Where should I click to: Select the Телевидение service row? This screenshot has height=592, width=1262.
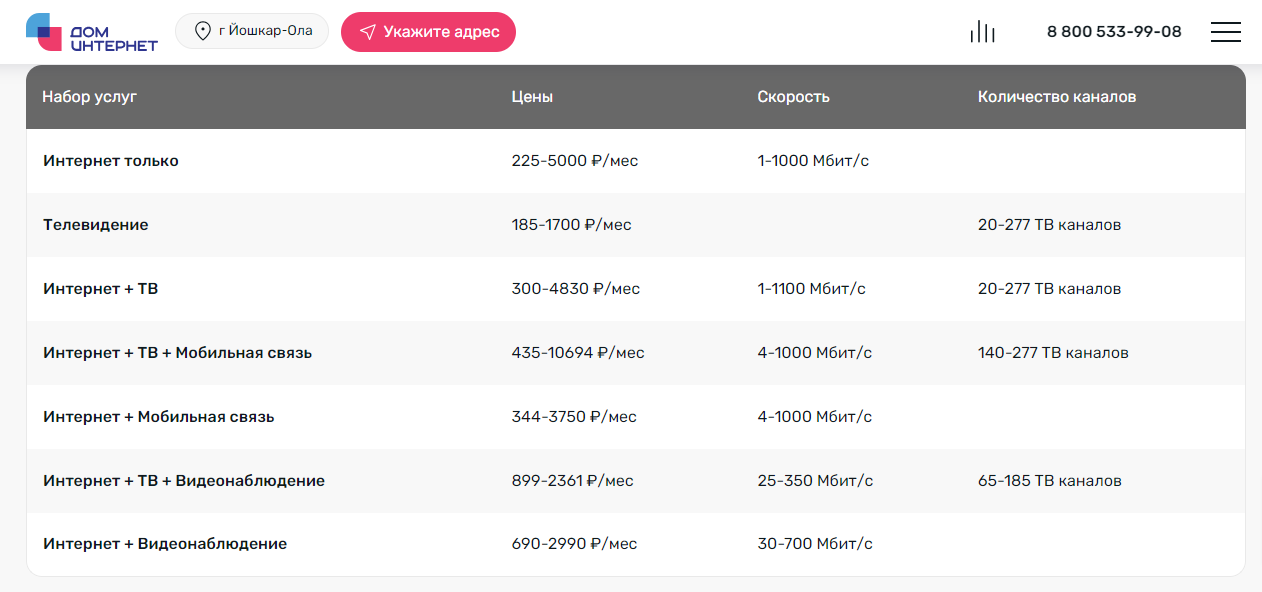[x=96, y=225]
